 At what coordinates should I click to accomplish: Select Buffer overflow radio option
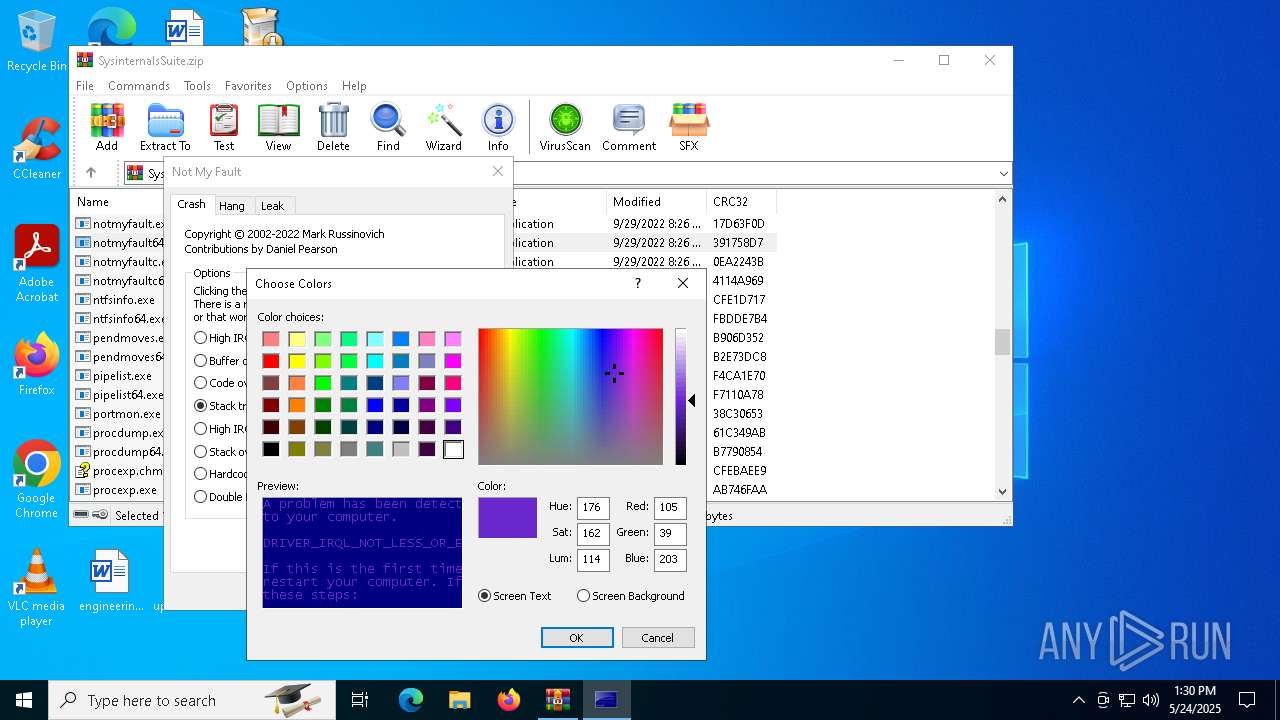click(x=201, y=361)
